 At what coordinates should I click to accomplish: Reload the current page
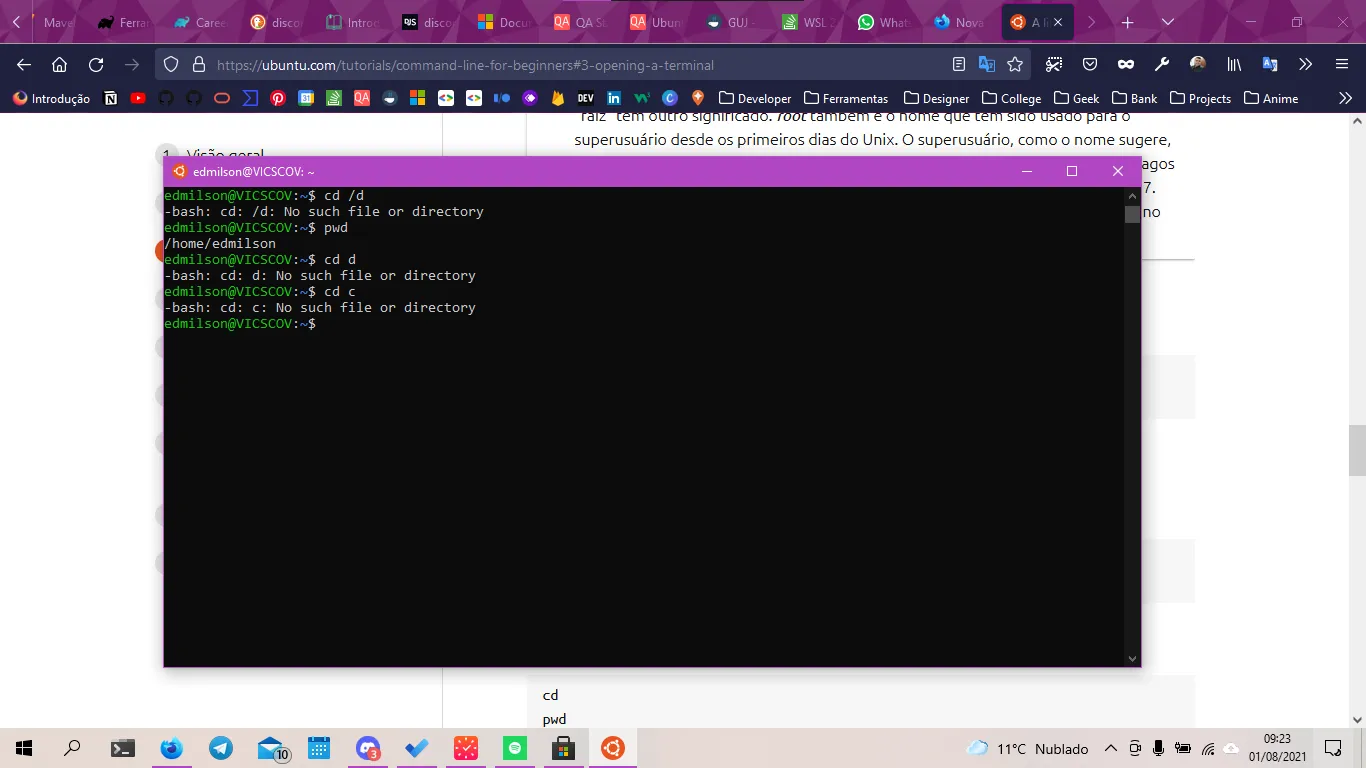(x=96, y=65)
